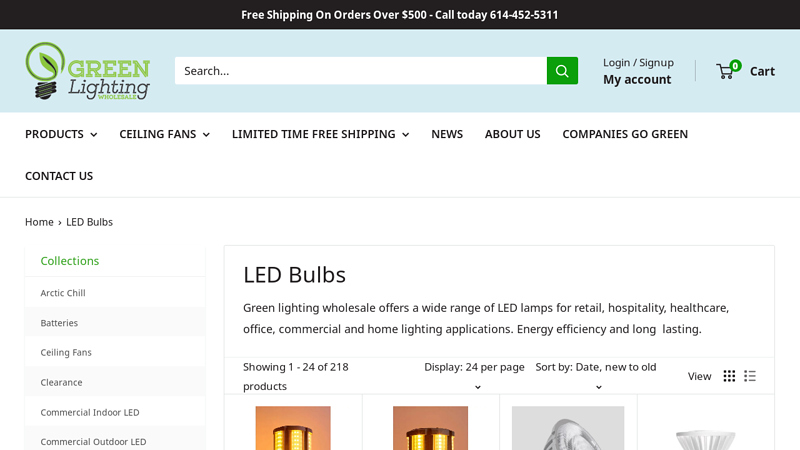Switch to grid view icon
Image resolution: width=800 pixels, height=450 pixels.
(729, 376)
